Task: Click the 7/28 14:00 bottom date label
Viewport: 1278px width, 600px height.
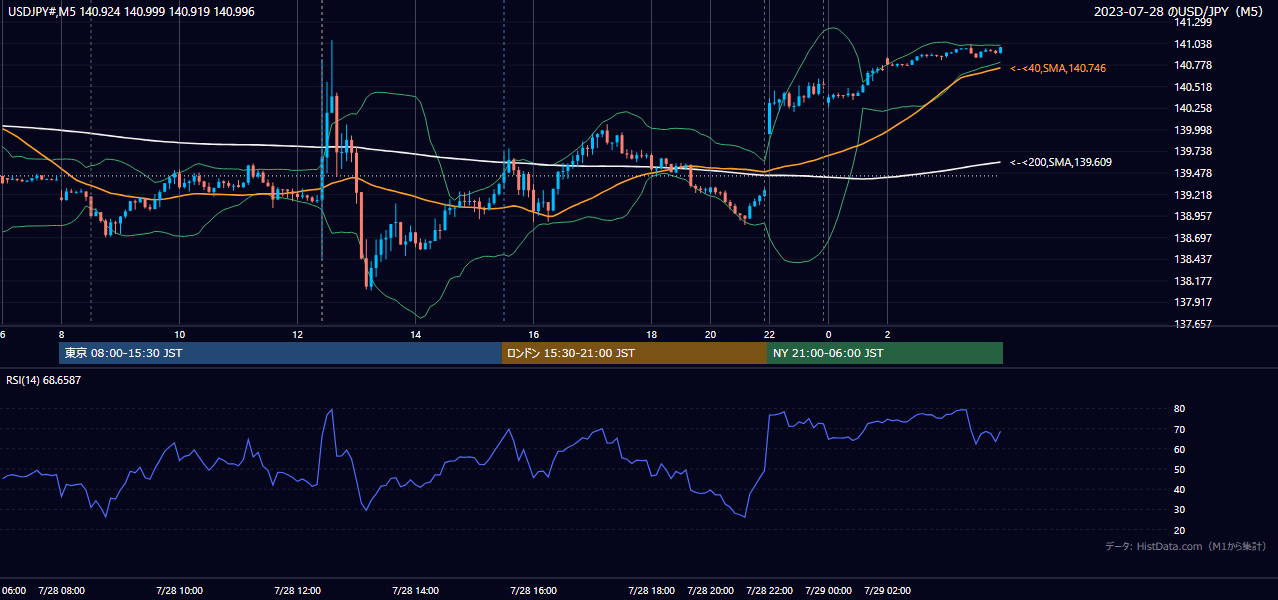Action: click(x=415, y=590)
